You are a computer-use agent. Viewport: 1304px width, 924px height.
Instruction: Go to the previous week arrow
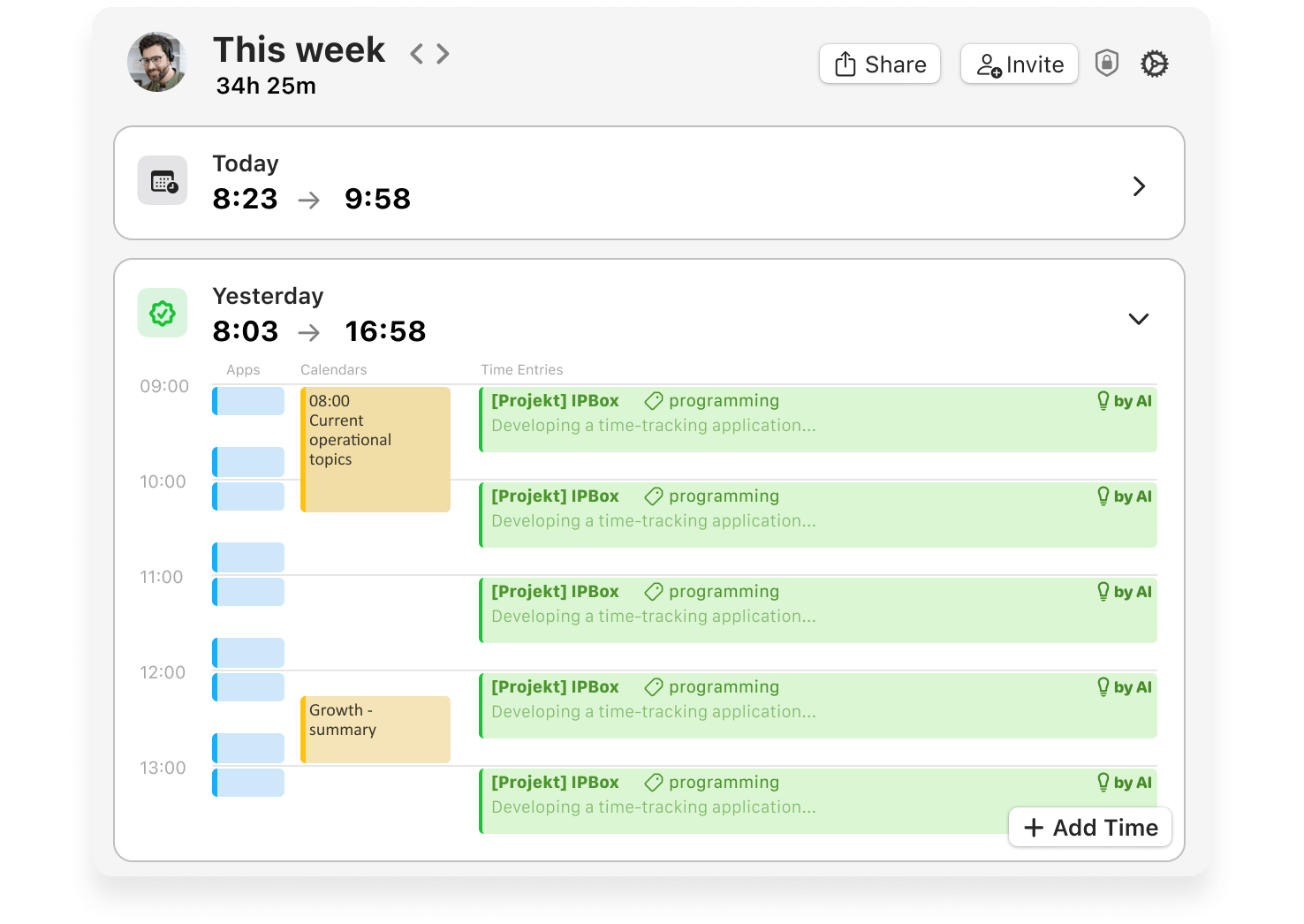pos(417,55)
